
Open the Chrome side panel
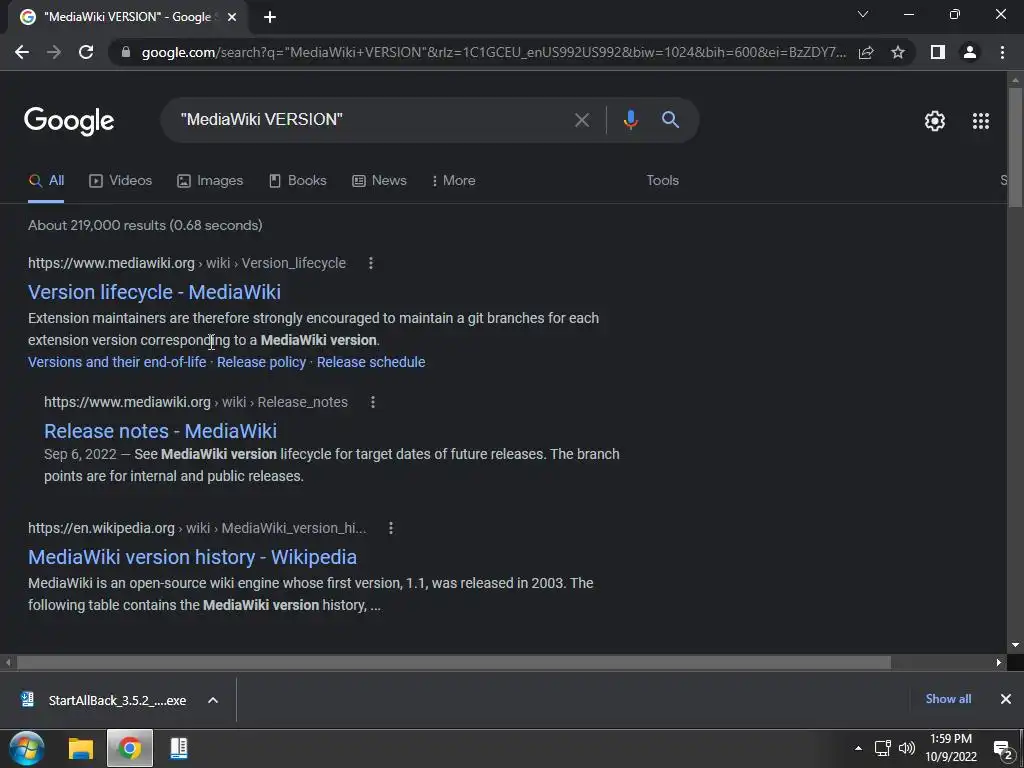[938, 52]
